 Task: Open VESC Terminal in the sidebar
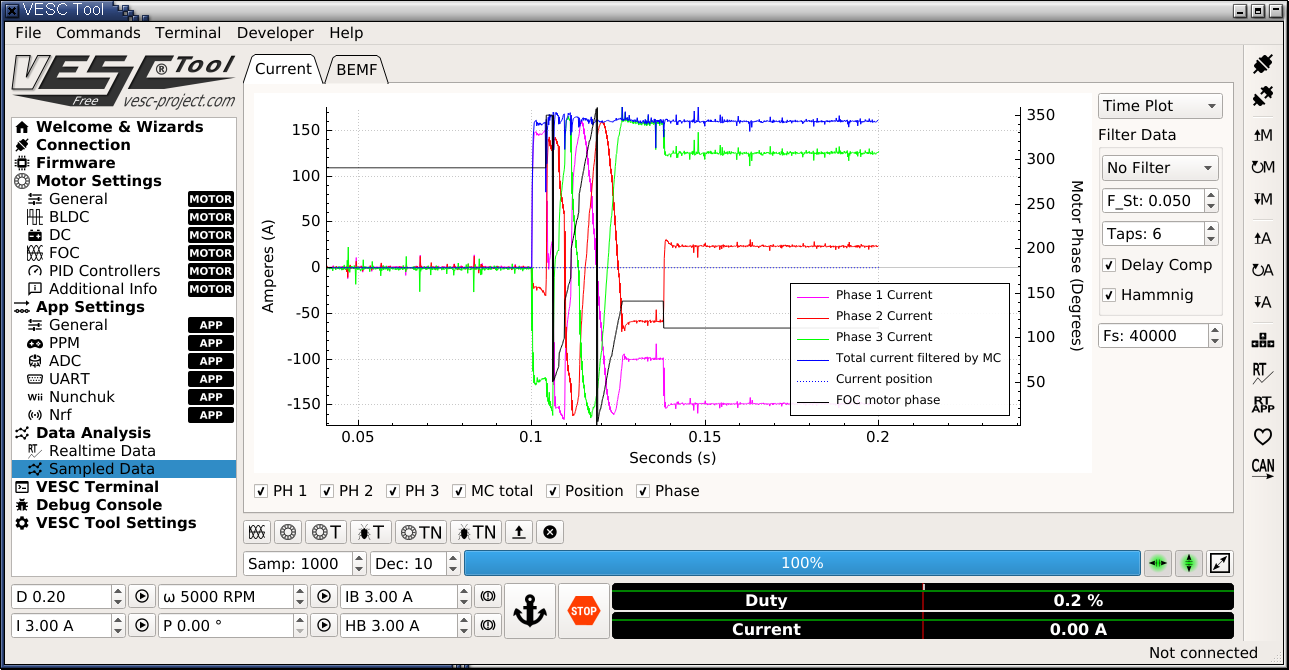pyautogui.click(x=124, y=487)
